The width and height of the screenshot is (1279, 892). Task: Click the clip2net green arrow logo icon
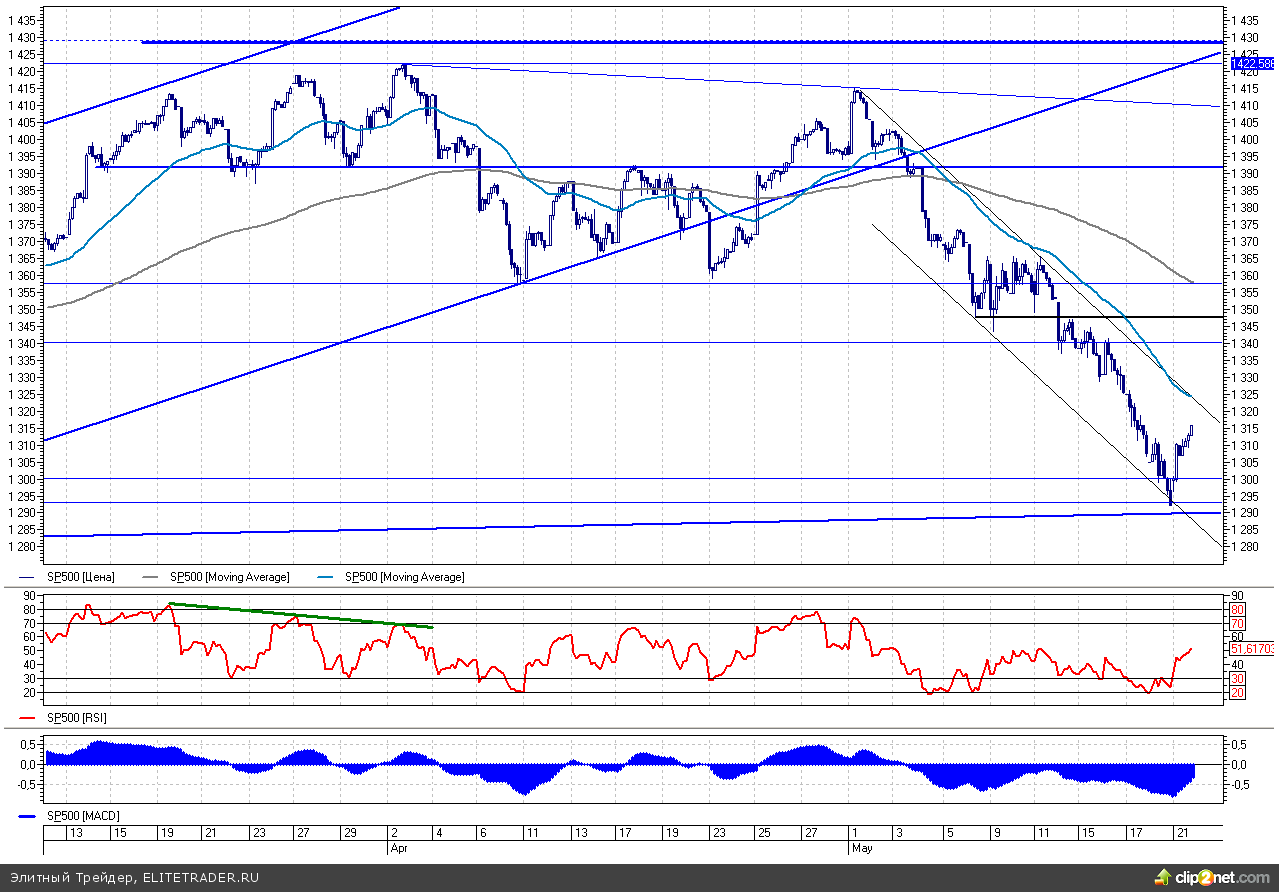(x=1162, y=877)
